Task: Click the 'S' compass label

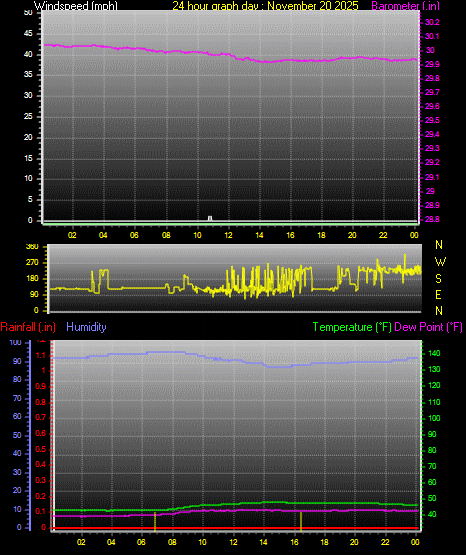Action: click(x=438, y=279)
